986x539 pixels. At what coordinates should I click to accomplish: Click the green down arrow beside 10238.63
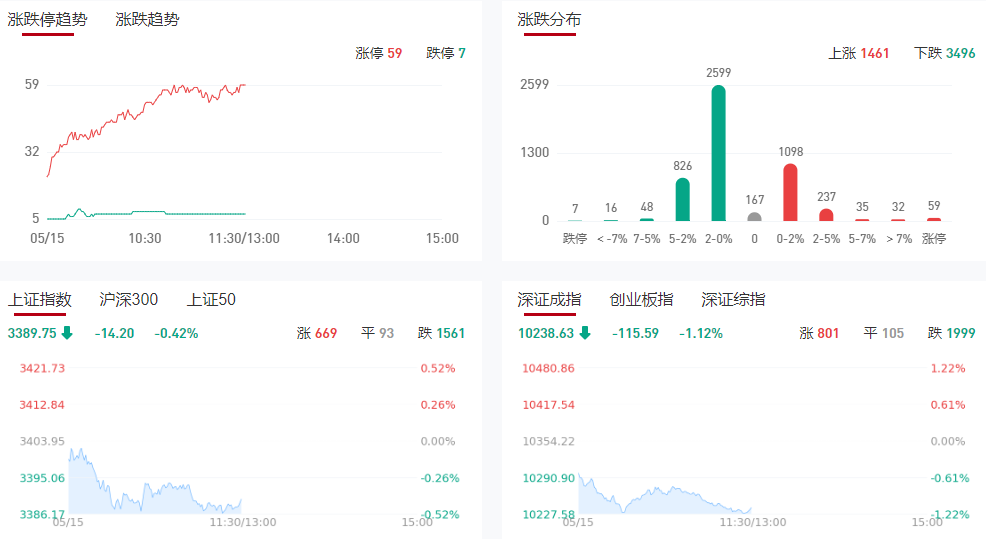click(x=585, y=333)
